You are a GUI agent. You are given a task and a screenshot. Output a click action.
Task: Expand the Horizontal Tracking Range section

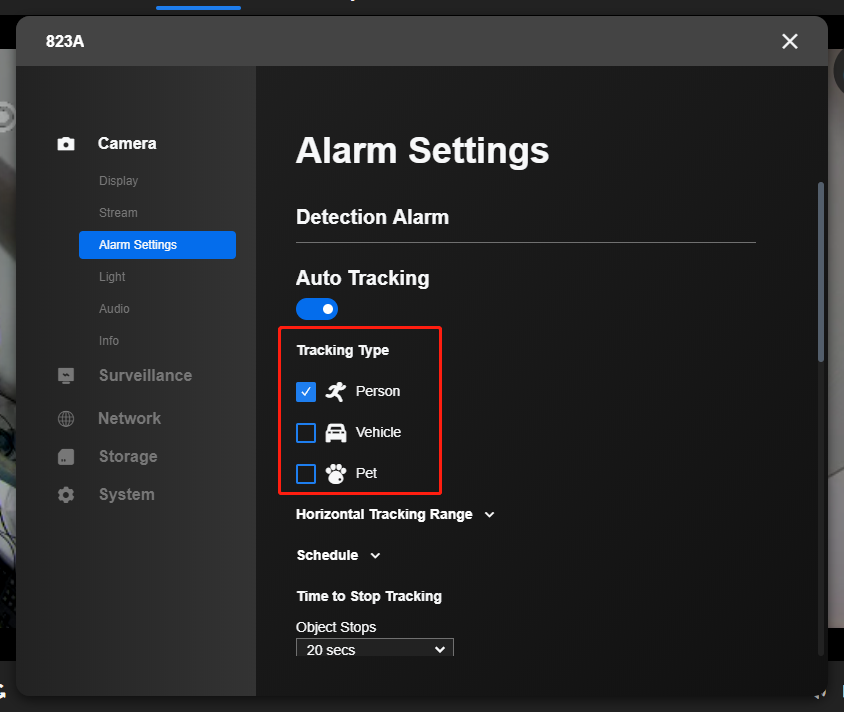(x=395, y=514)
